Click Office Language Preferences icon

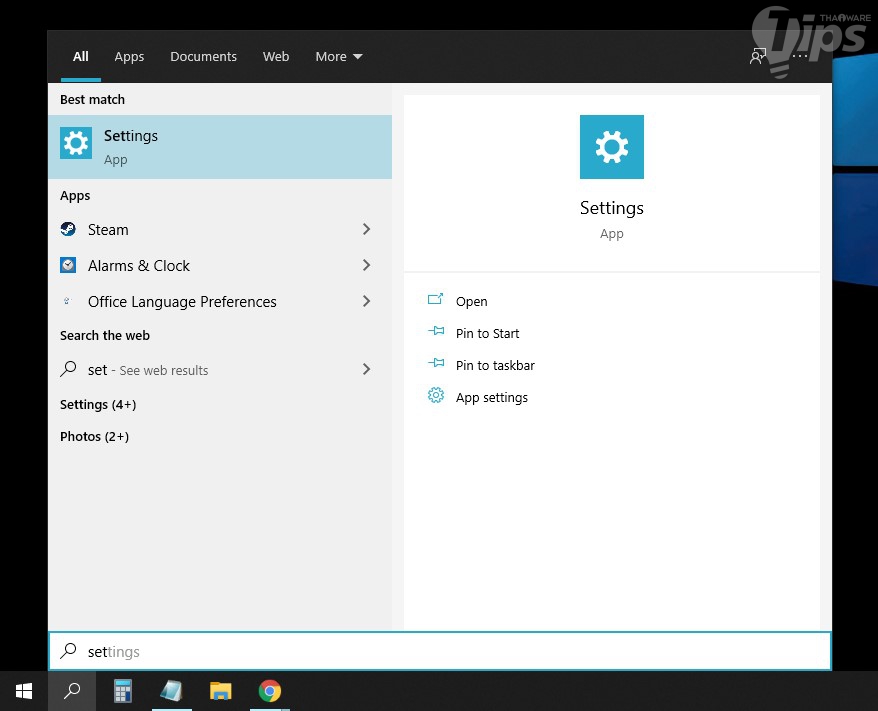click(x=68, y=301)
